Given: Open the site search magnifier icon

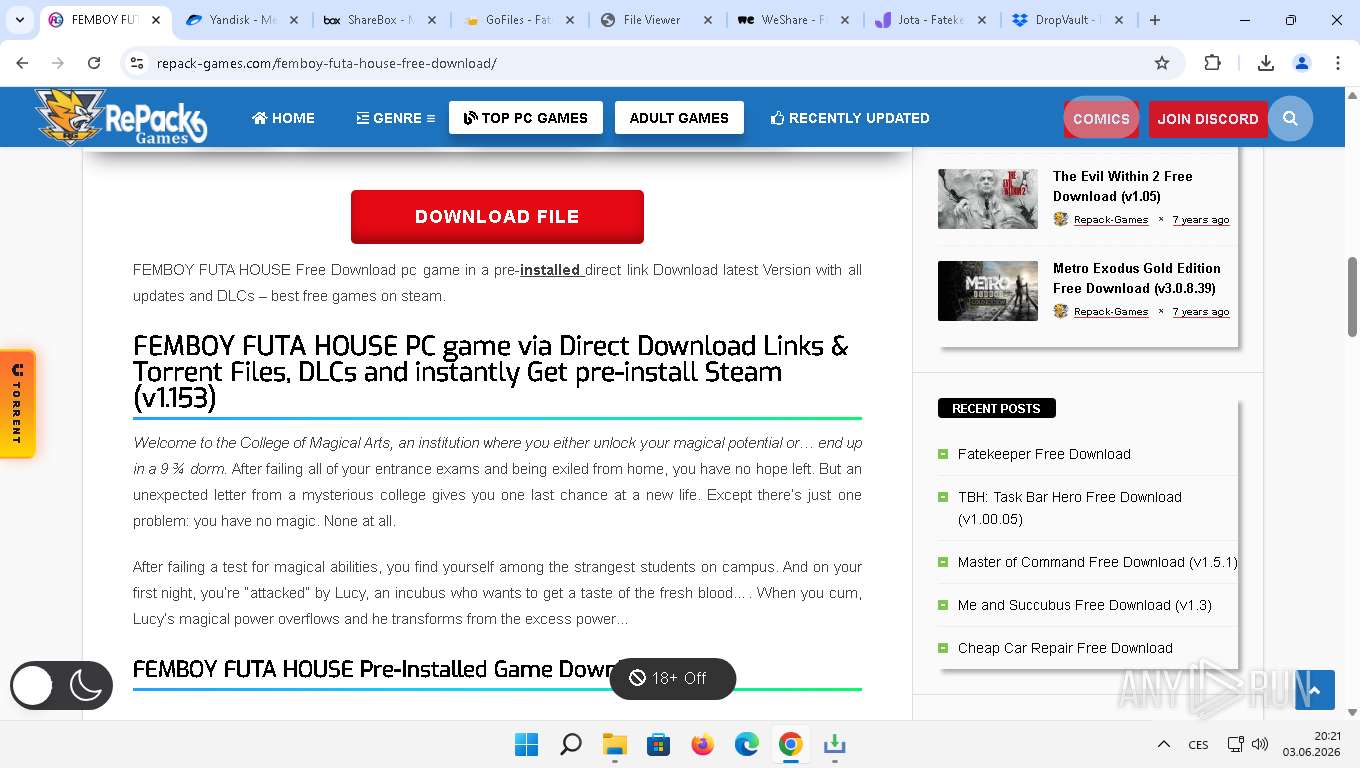Looking at the screenshot, I should 1290,118.
